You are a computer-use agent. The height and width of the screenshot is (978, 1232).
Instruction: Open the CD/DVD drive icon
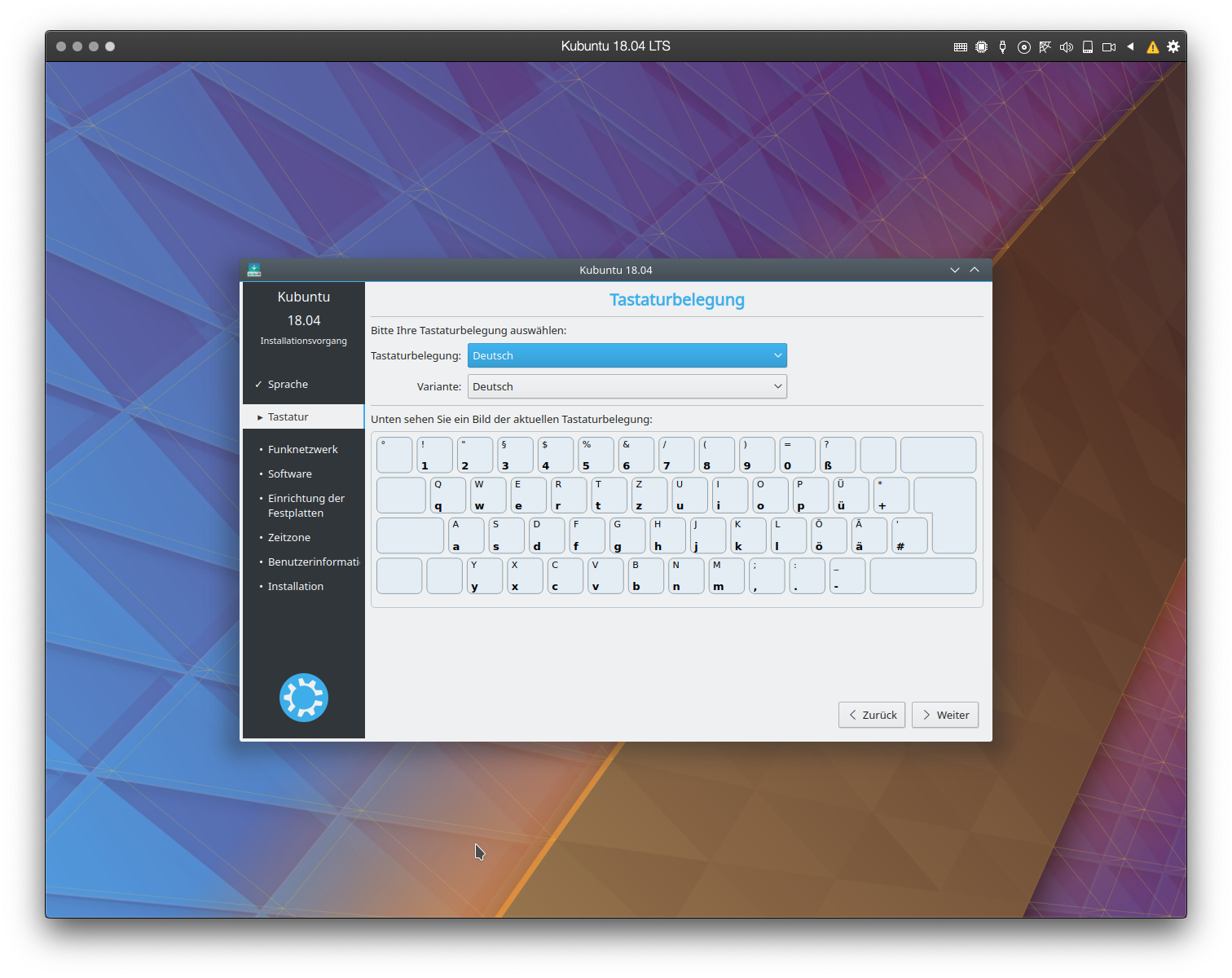click(1024, 47)
